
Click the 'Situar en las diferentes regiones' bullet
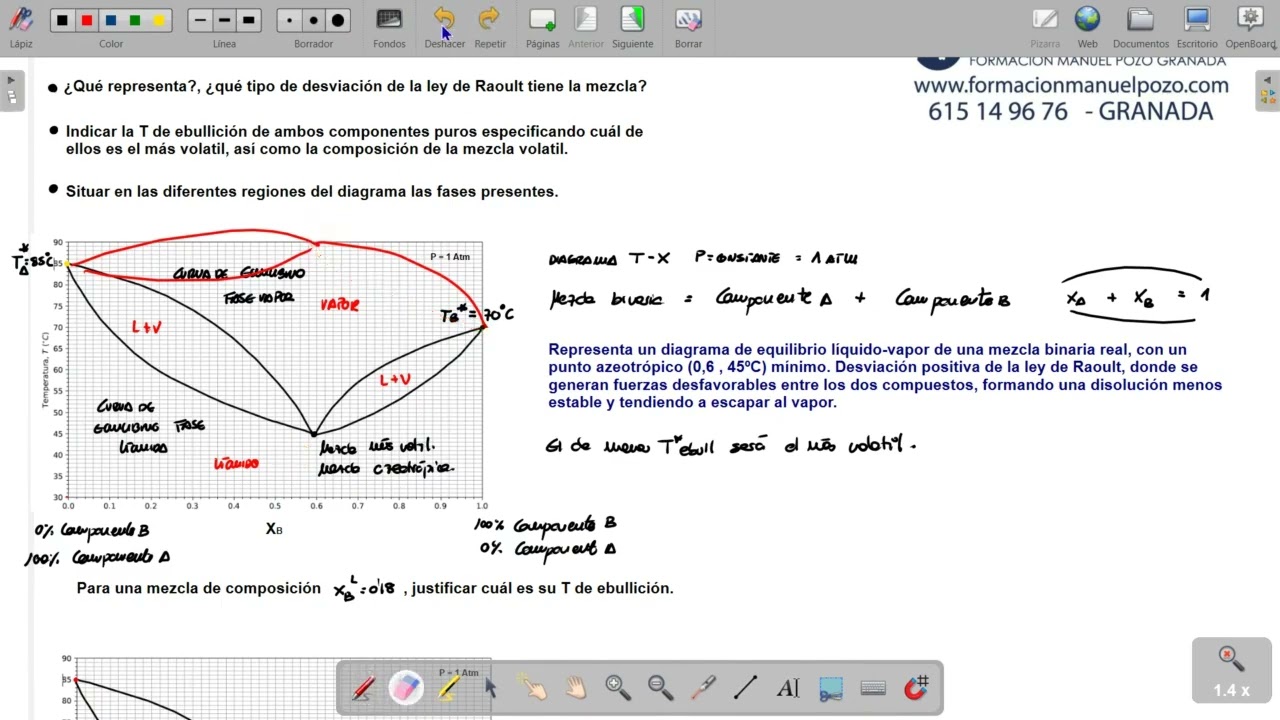click(x=312, y=191)
